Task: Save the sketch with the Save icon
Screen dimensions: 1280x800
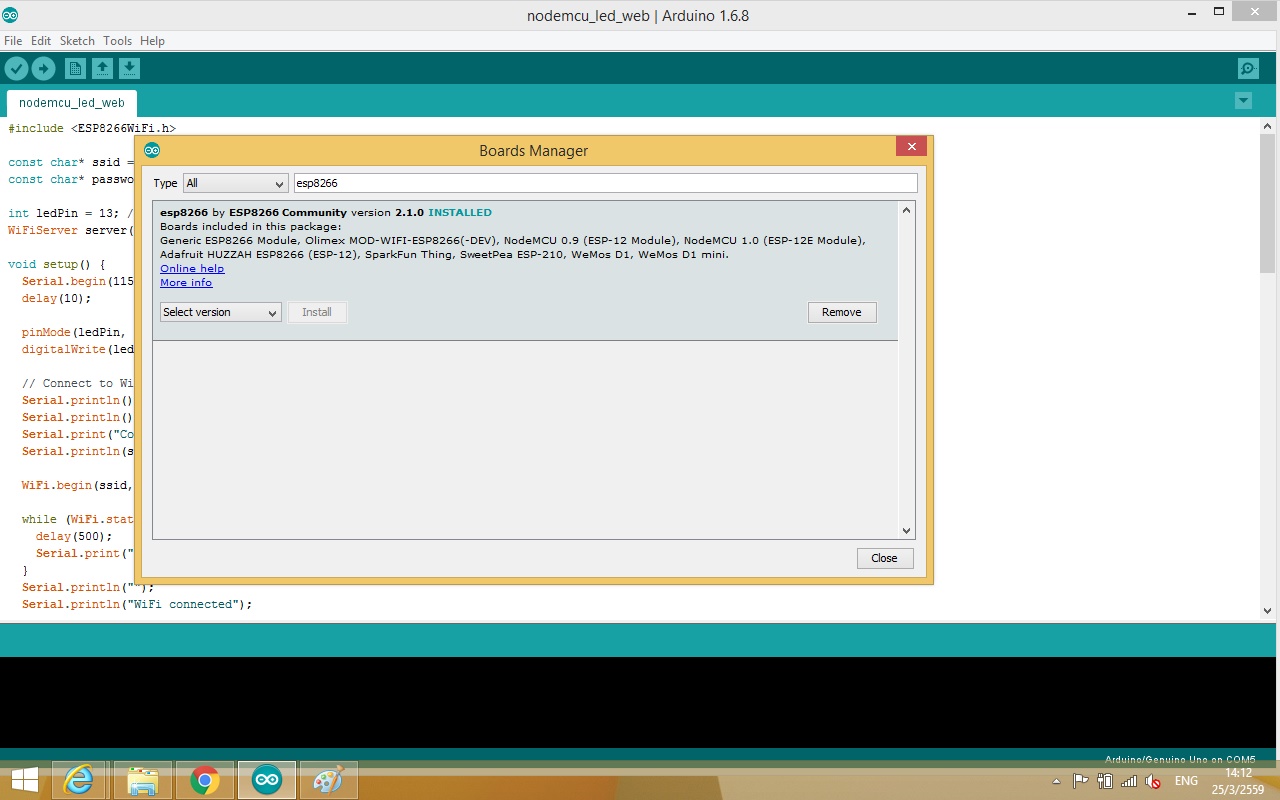Action: [x=129, y=68]
